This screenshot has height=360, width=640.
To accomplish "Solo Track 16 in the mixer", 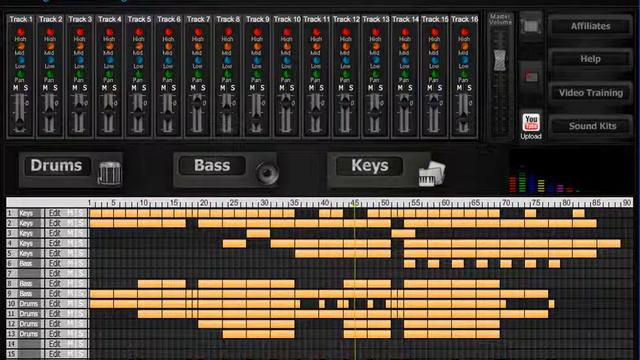I will click(x=469, y=88).
